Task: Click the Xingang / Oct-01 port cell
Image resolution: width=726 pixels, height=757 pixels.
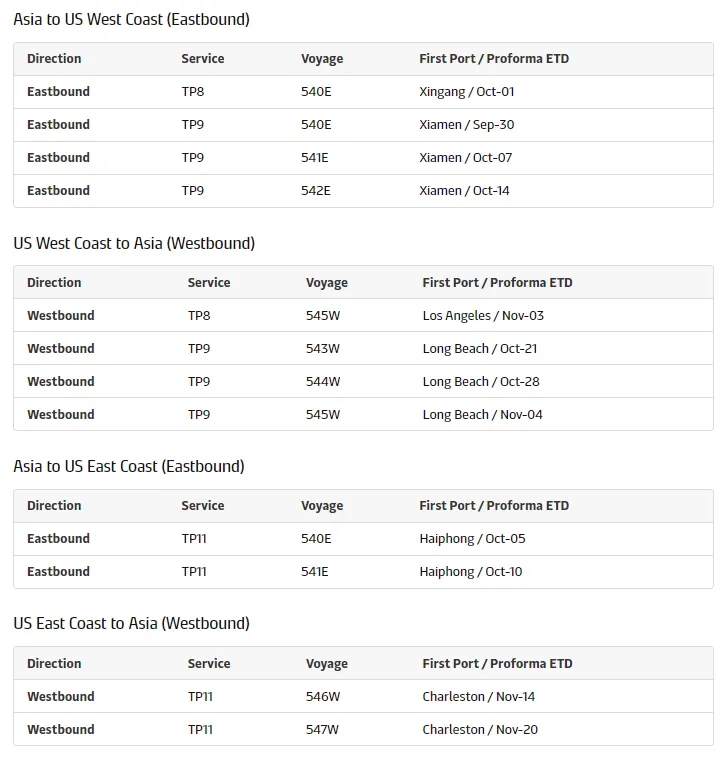Action: click(466, 92)
